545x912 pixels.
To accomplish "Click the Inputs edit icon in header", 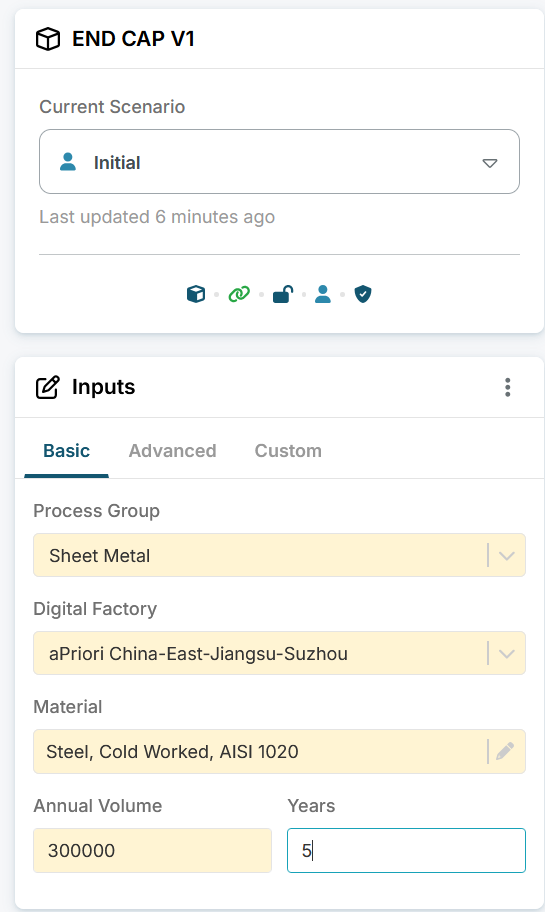I will coord(48,387).
